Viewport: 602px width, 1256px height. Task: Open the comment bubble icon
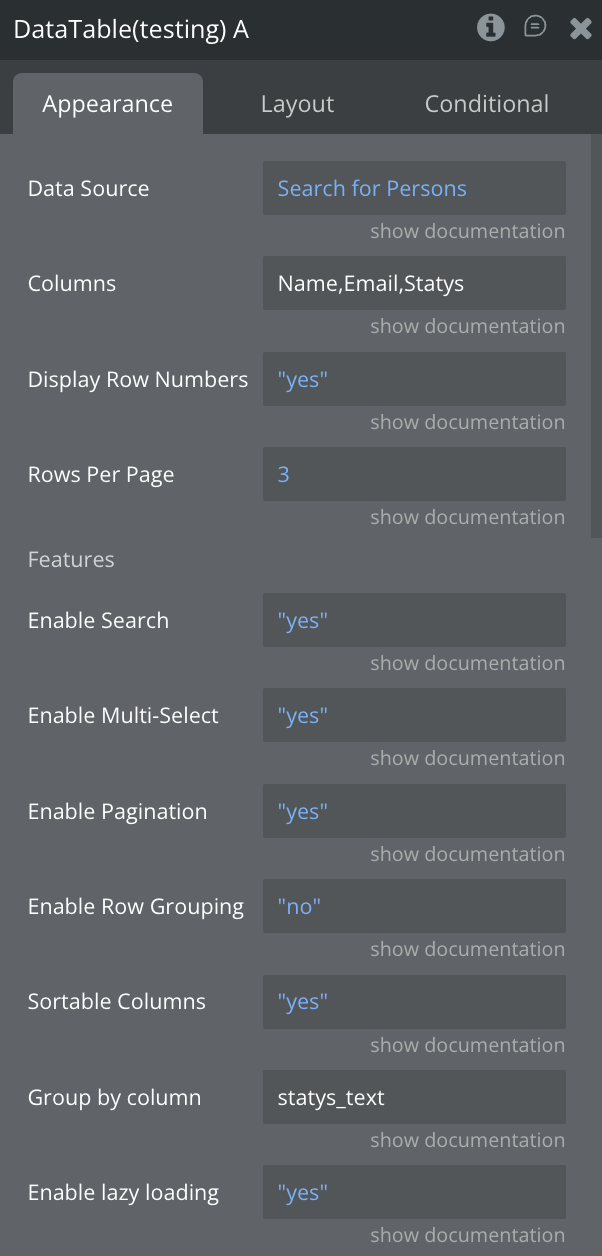pos(536,28)
